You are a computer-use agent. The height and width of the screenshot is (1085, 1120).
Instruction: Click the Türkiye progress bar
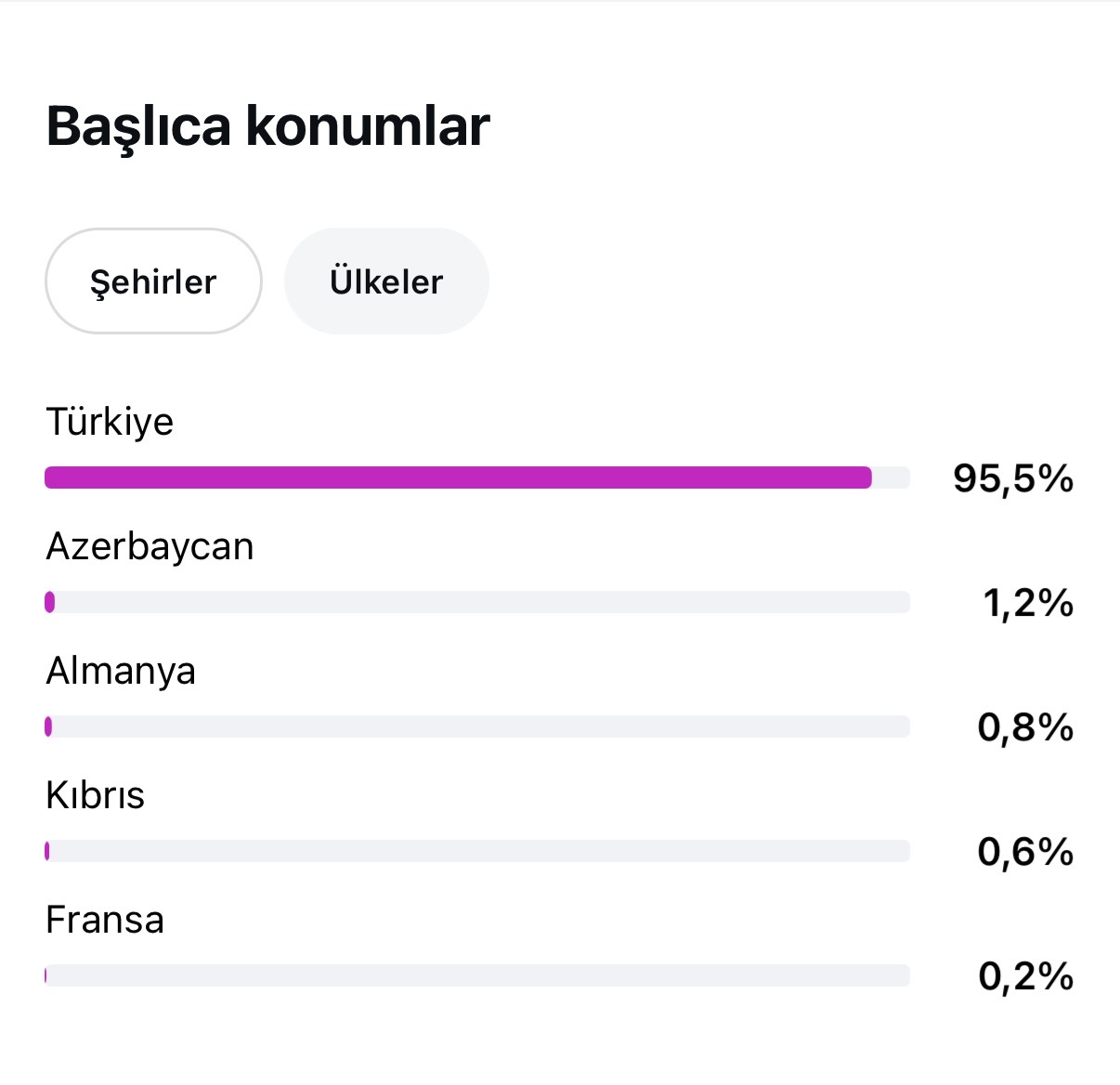pyautogui.click(x=477, y=477)
